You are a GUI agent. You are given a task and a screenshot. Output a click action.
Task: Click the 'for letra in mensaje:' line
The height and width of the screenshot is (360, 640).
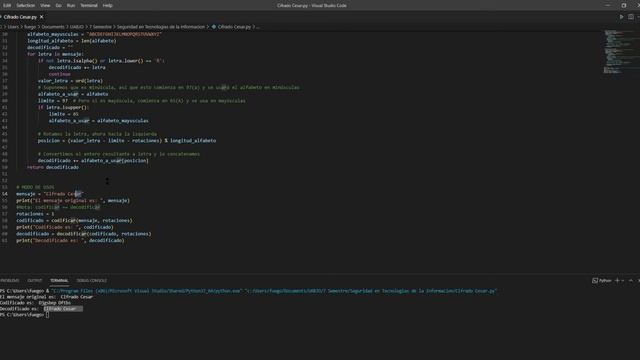[x=55, y=54]
